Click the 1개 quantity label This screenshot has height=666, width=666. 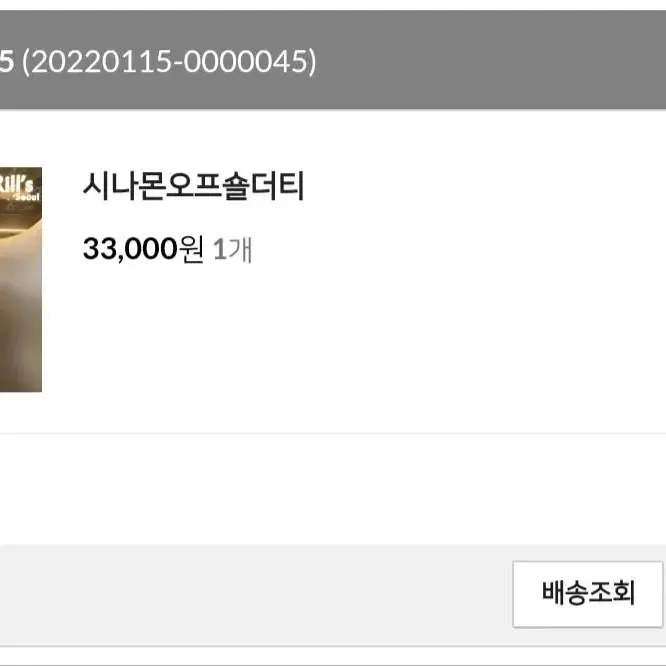tap(232, 249)
